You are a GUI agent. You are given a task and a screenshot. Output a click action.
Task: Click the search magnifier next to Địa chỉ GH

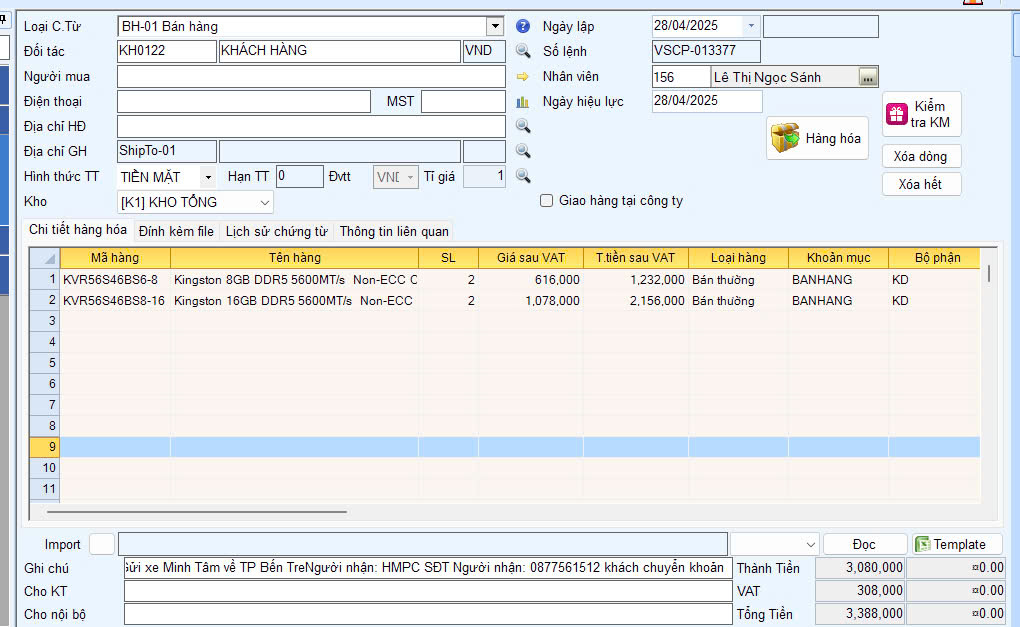pyautogui.click(x=522, y=151)
